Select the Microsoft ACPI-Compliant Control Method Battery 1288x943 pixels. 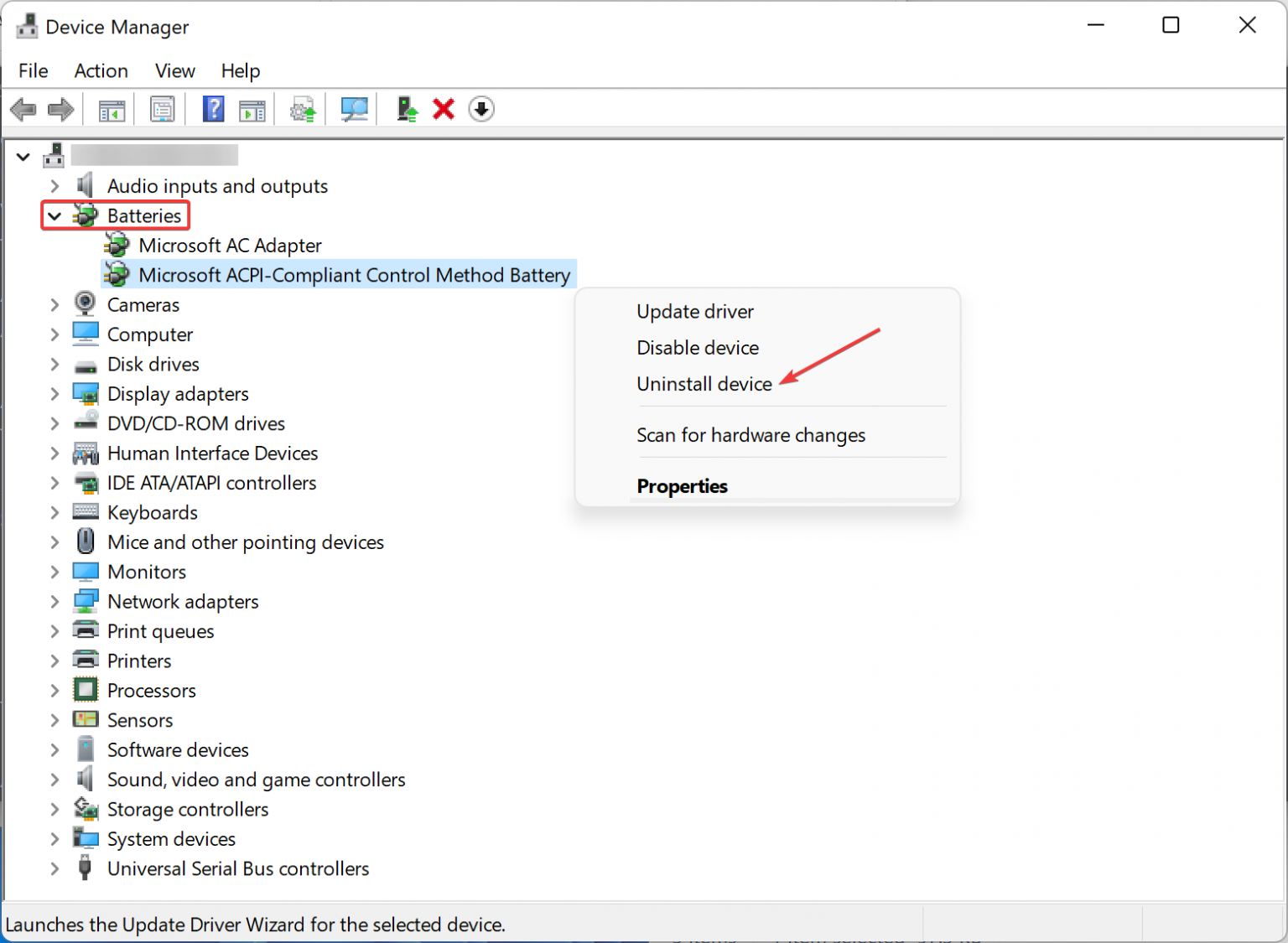point(354,274)
